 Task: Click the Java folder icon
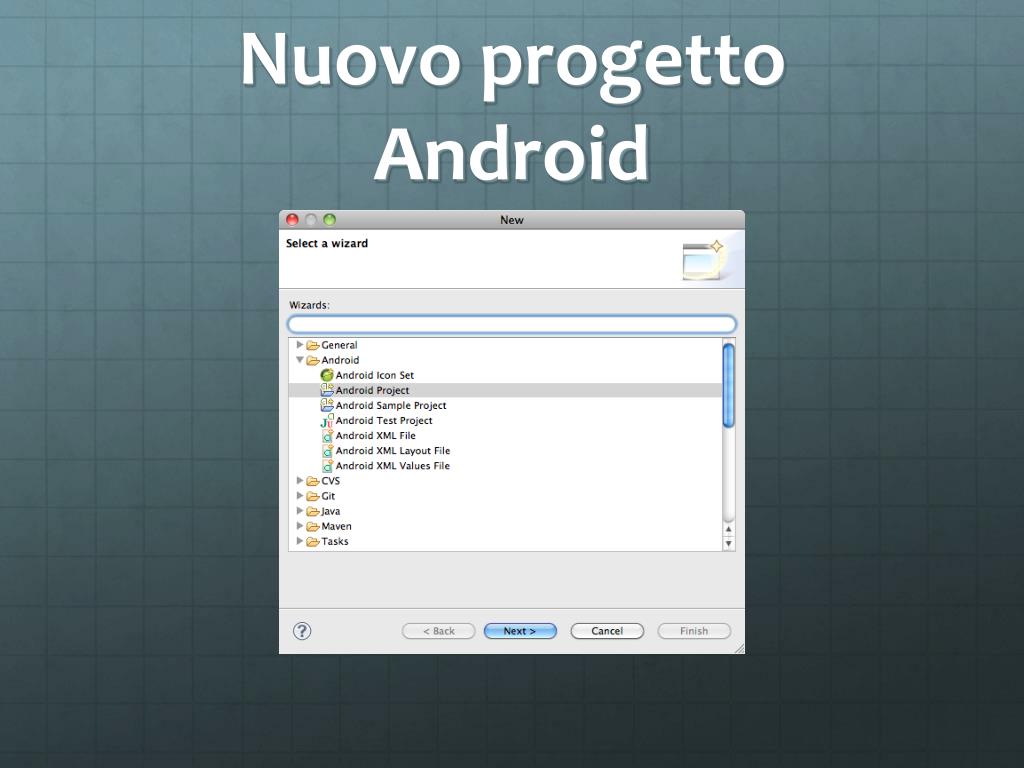coord(313,511)
